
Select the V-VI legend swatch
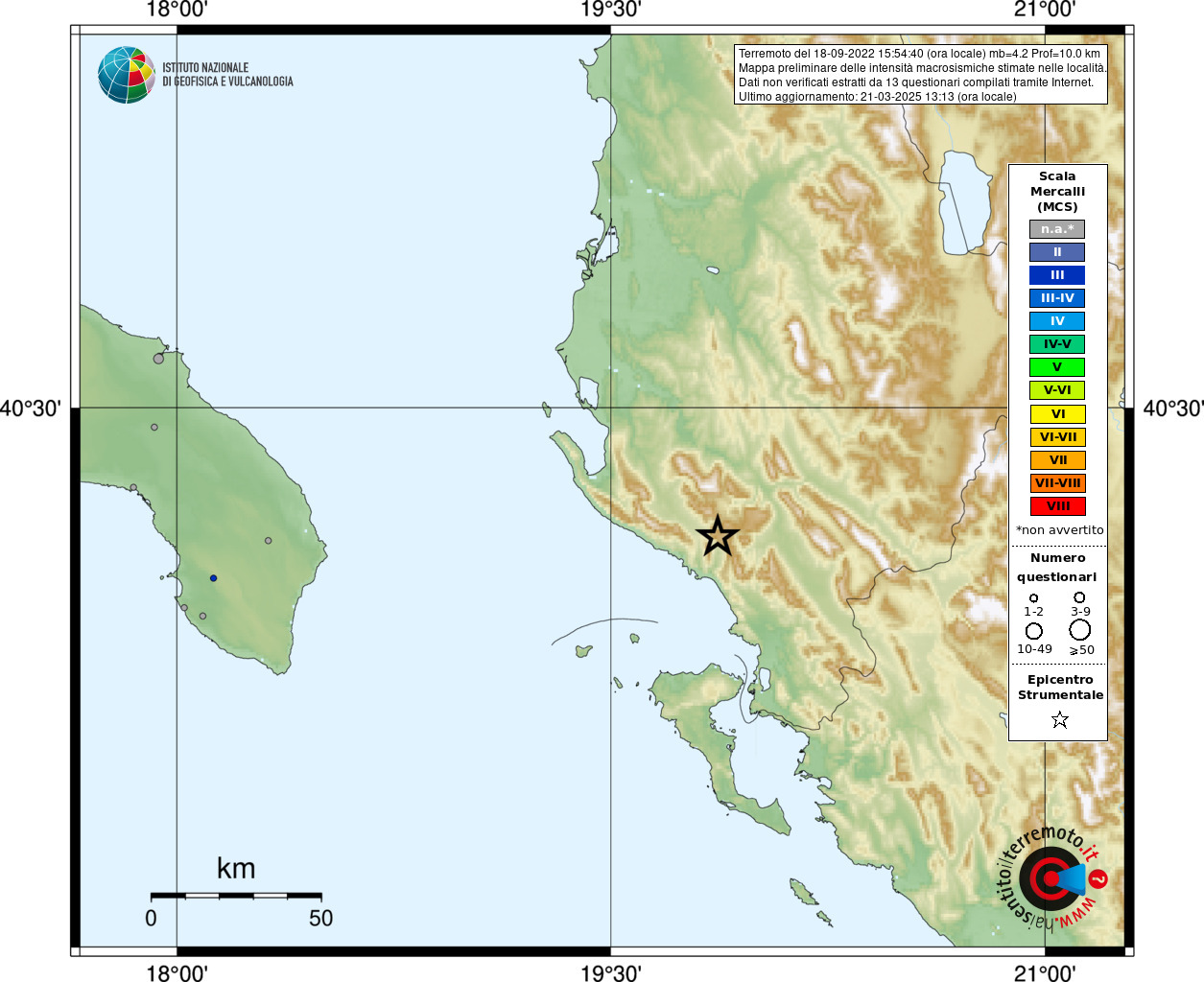(1057, 390)
